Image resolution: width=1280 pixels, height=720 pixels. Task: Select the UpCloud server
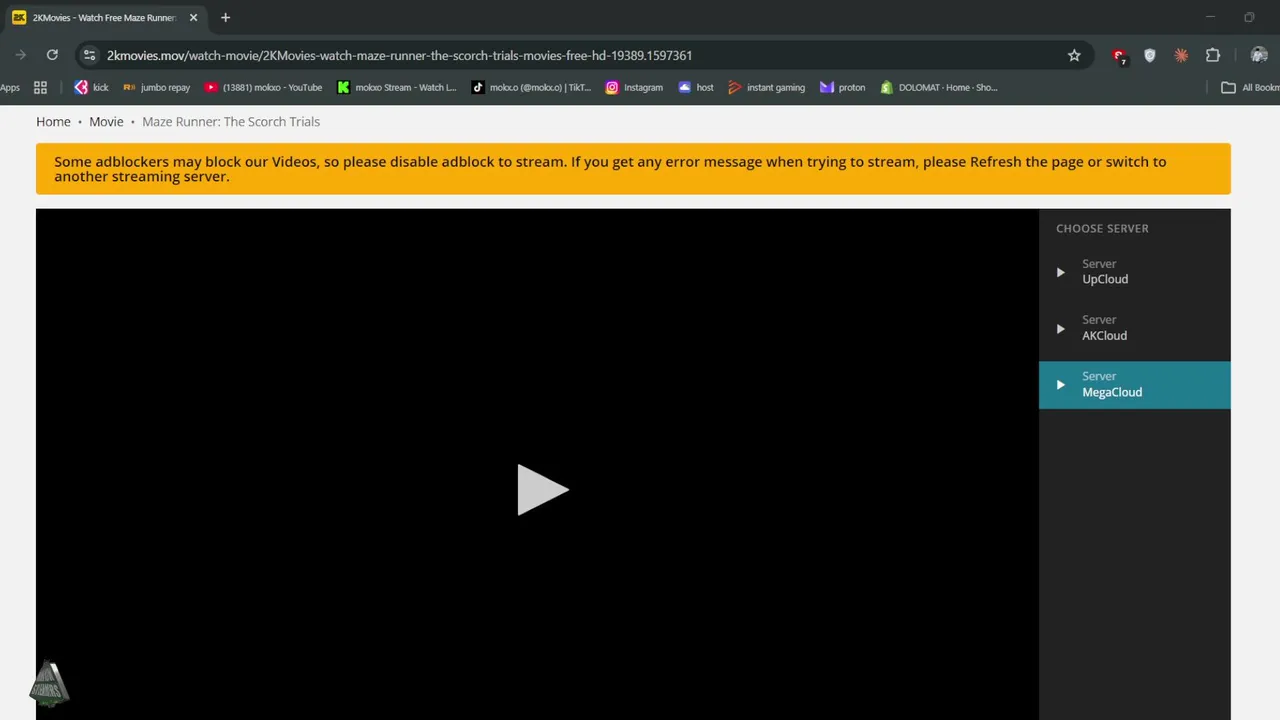tap(1134, 272)
